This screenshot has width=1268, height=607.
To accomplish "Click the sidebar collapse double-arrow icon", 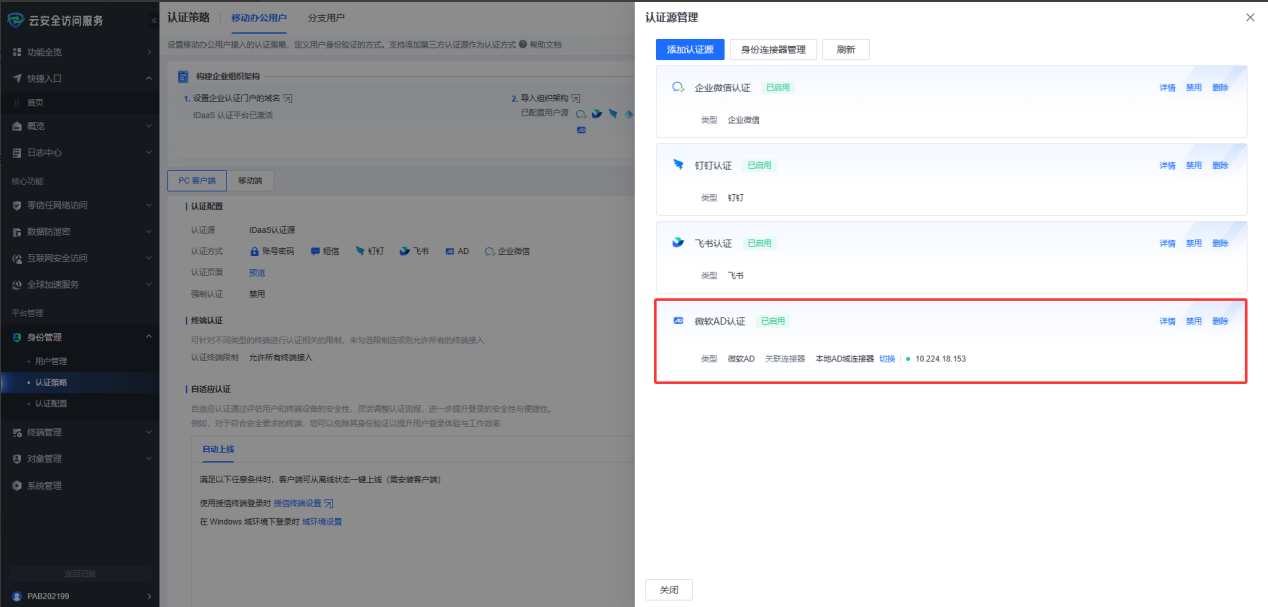I will (x=153, y=20).
